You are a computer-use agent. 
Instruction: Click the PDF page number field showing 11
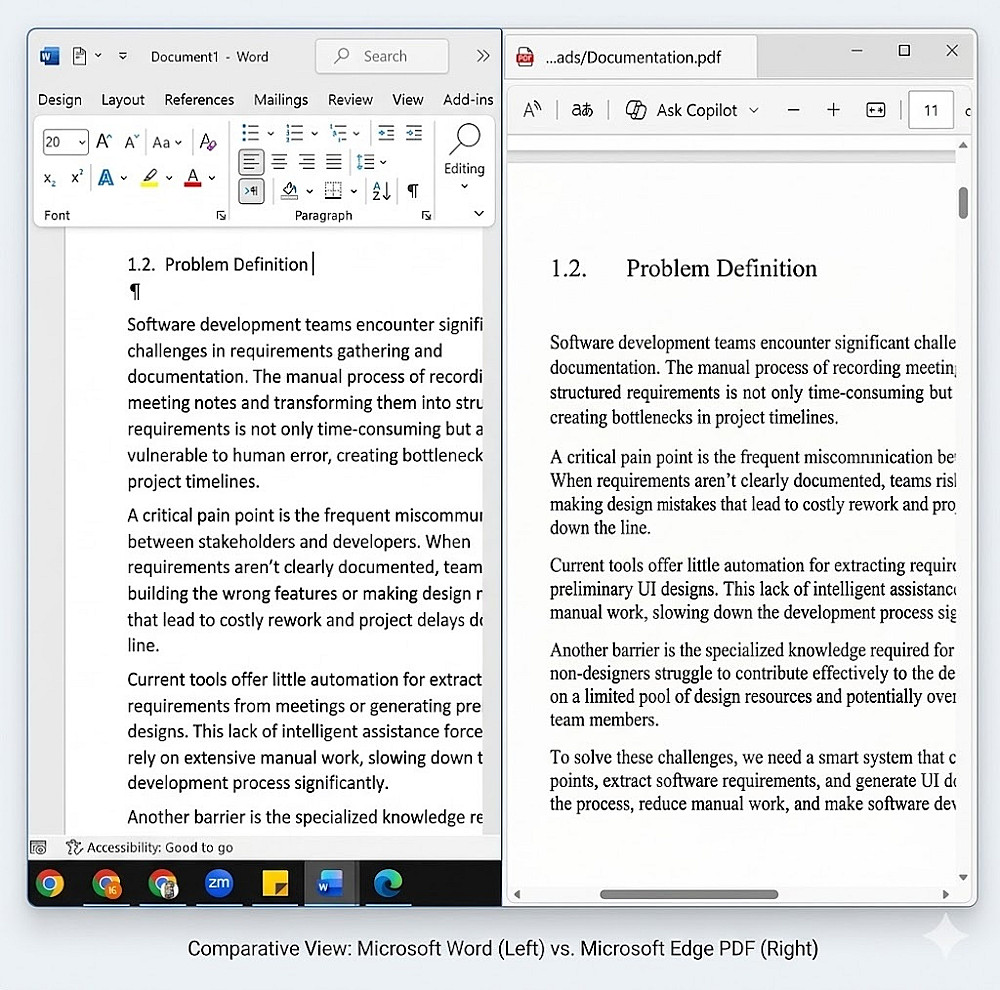tap(930, 110)
